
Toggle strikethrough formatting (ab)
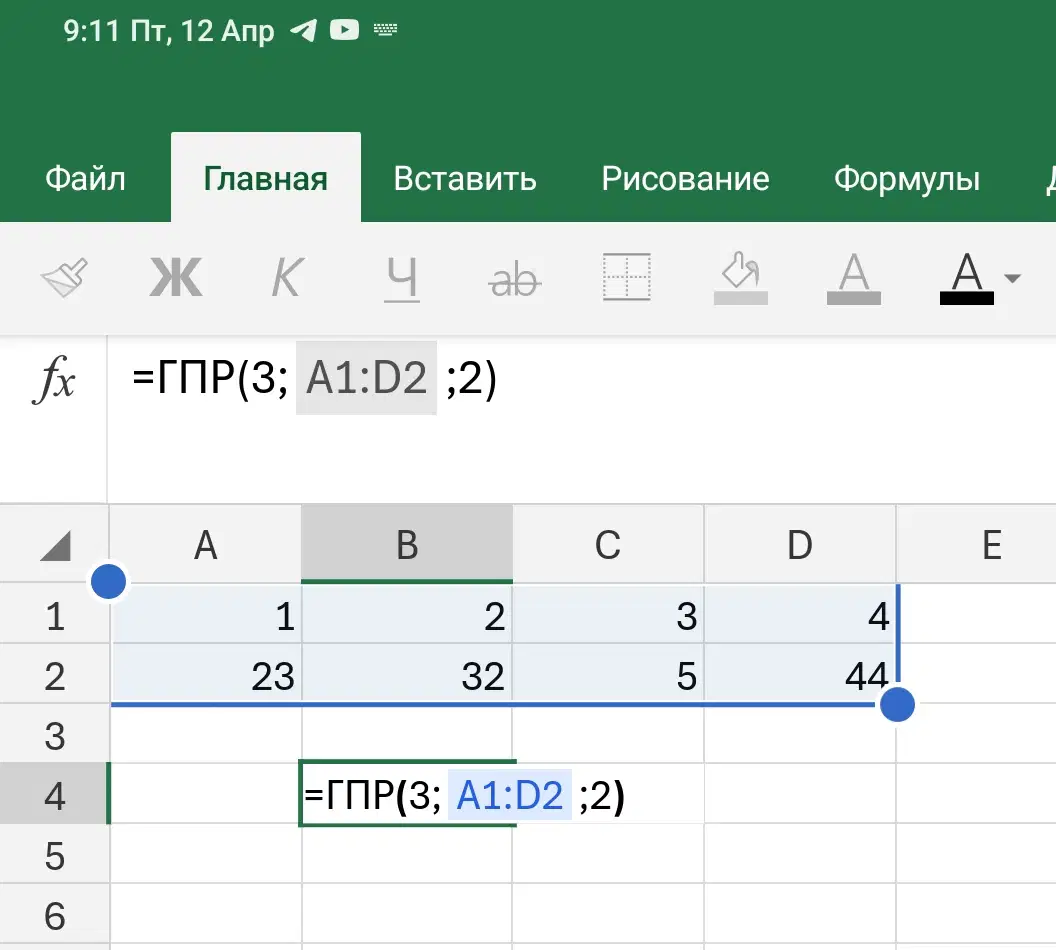click(x=515, y=280)
